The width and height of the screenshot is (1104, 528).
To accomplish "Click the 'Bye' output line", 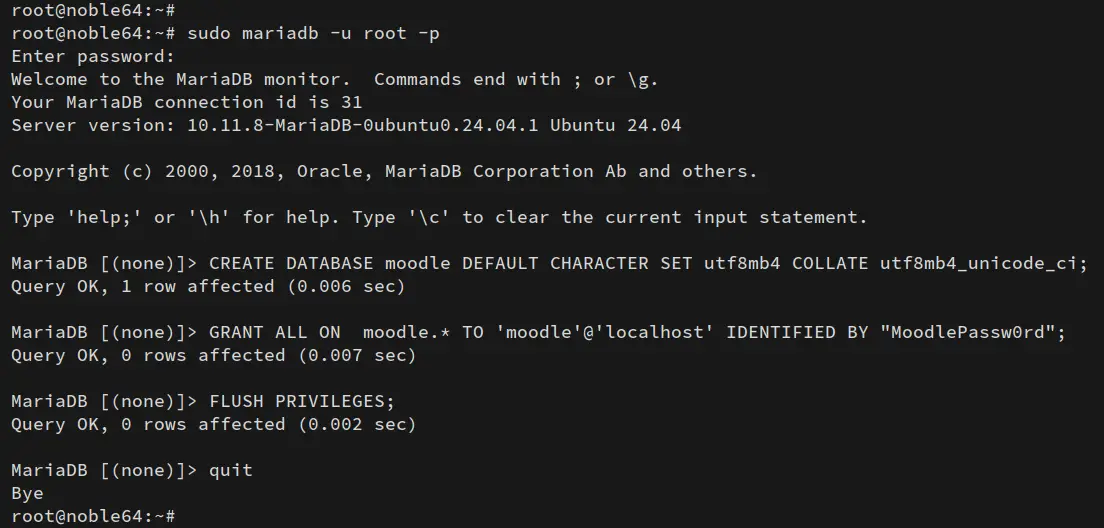I will point(27,493).
